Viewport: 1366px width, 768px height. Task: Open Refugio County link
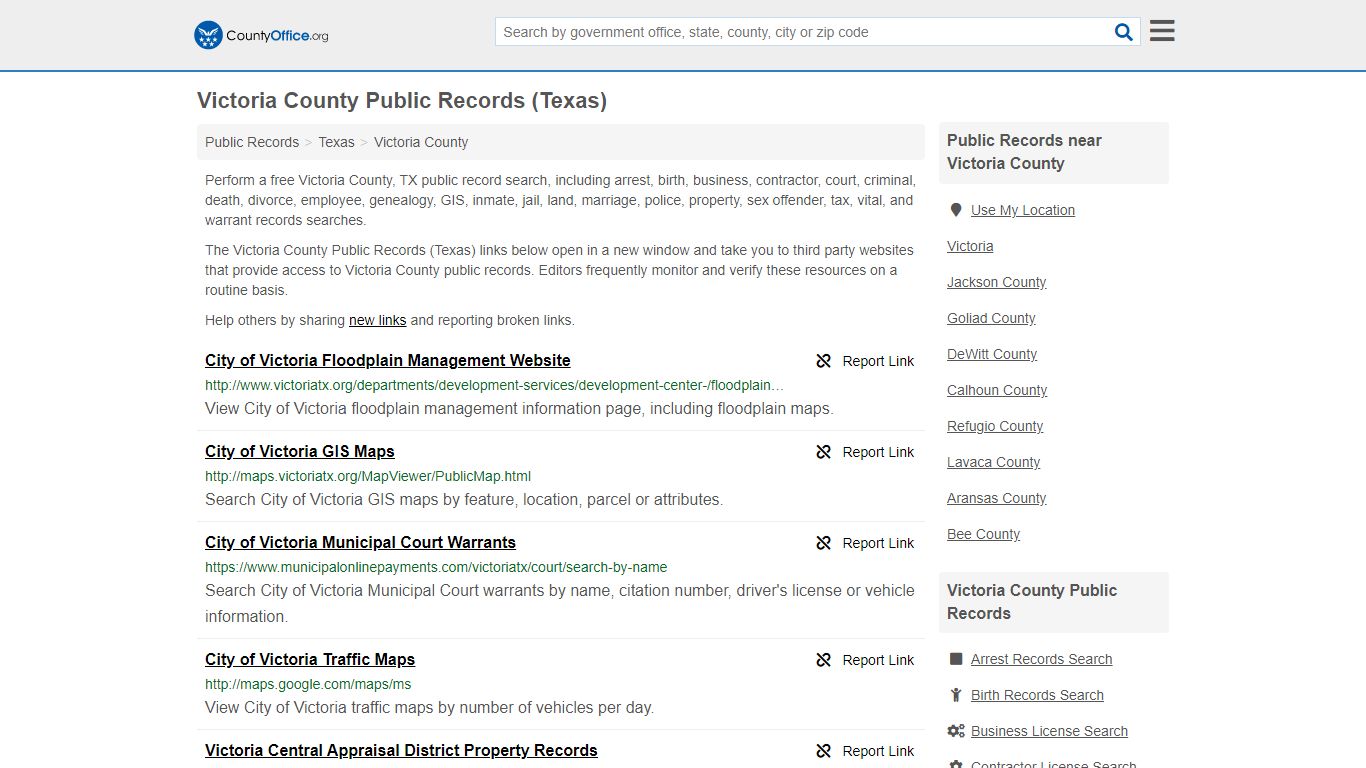tap(995, 426)
